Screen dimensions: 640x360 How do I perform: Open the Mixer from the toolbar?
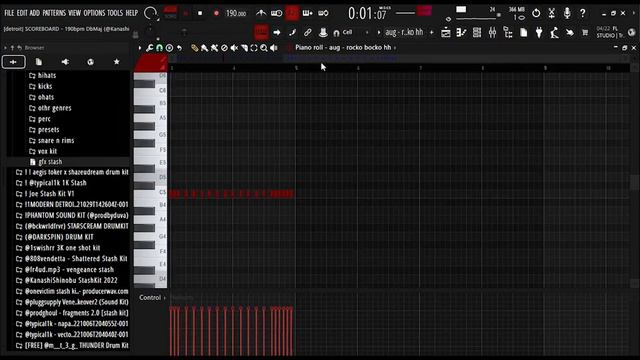coord(492,33)
